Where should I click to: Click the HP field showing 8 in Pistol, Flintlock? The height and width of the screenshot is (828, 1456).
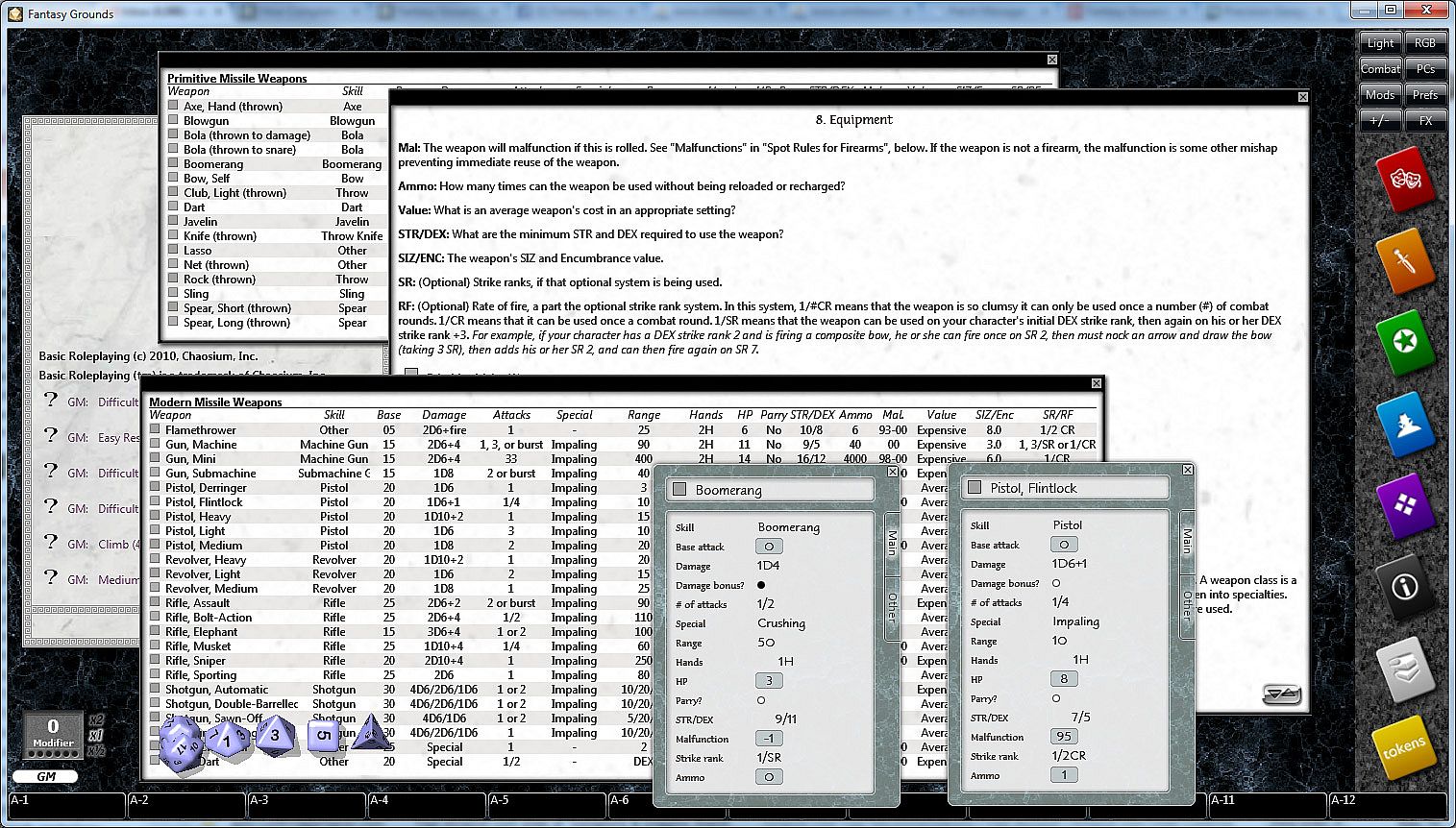[x=1064, y=679]
